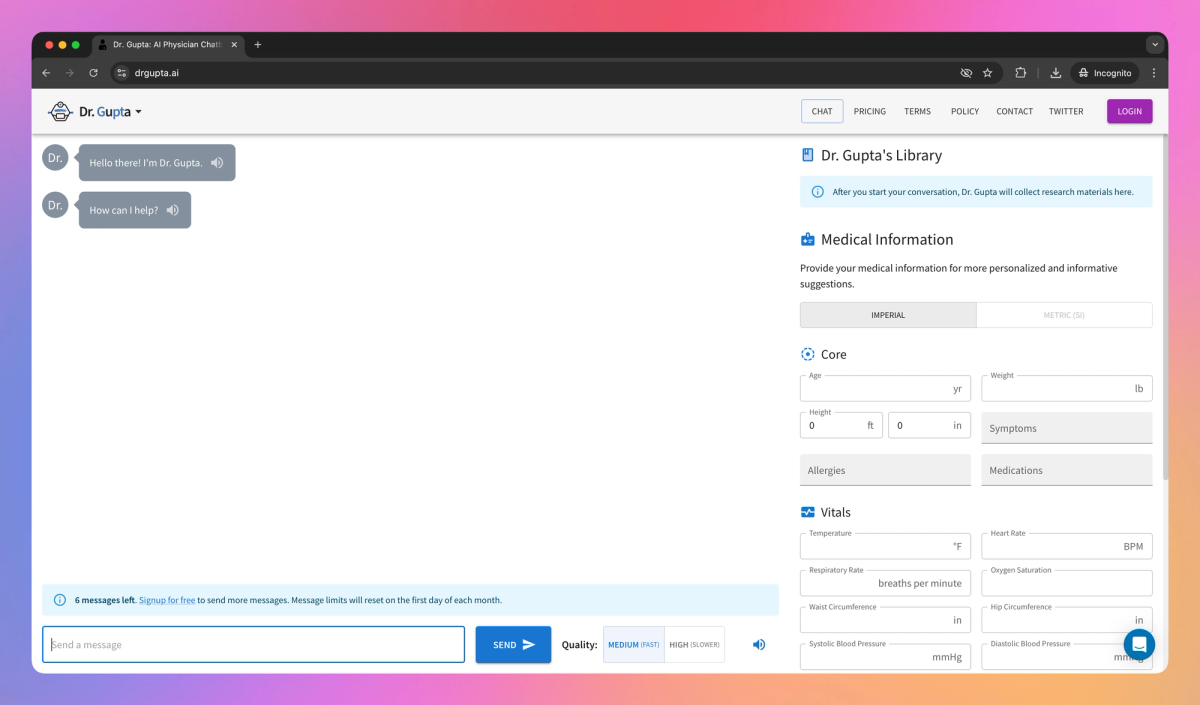Screen dimensions: 1200x705
Task: Focus the Weight input field
Action: (1067, 388)
